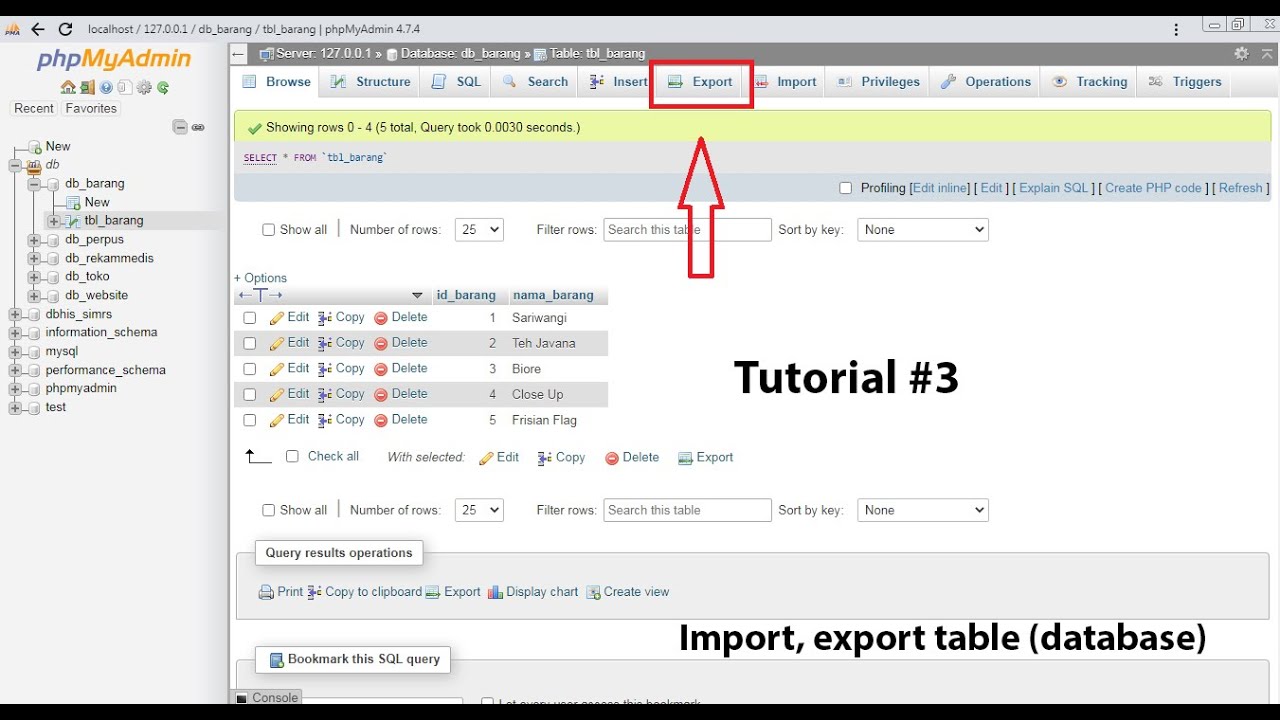Image resolution: width=1280 pixels, height=720 pixels.
Task: Select the Close Up row checkbox
Action: point(250,395)
